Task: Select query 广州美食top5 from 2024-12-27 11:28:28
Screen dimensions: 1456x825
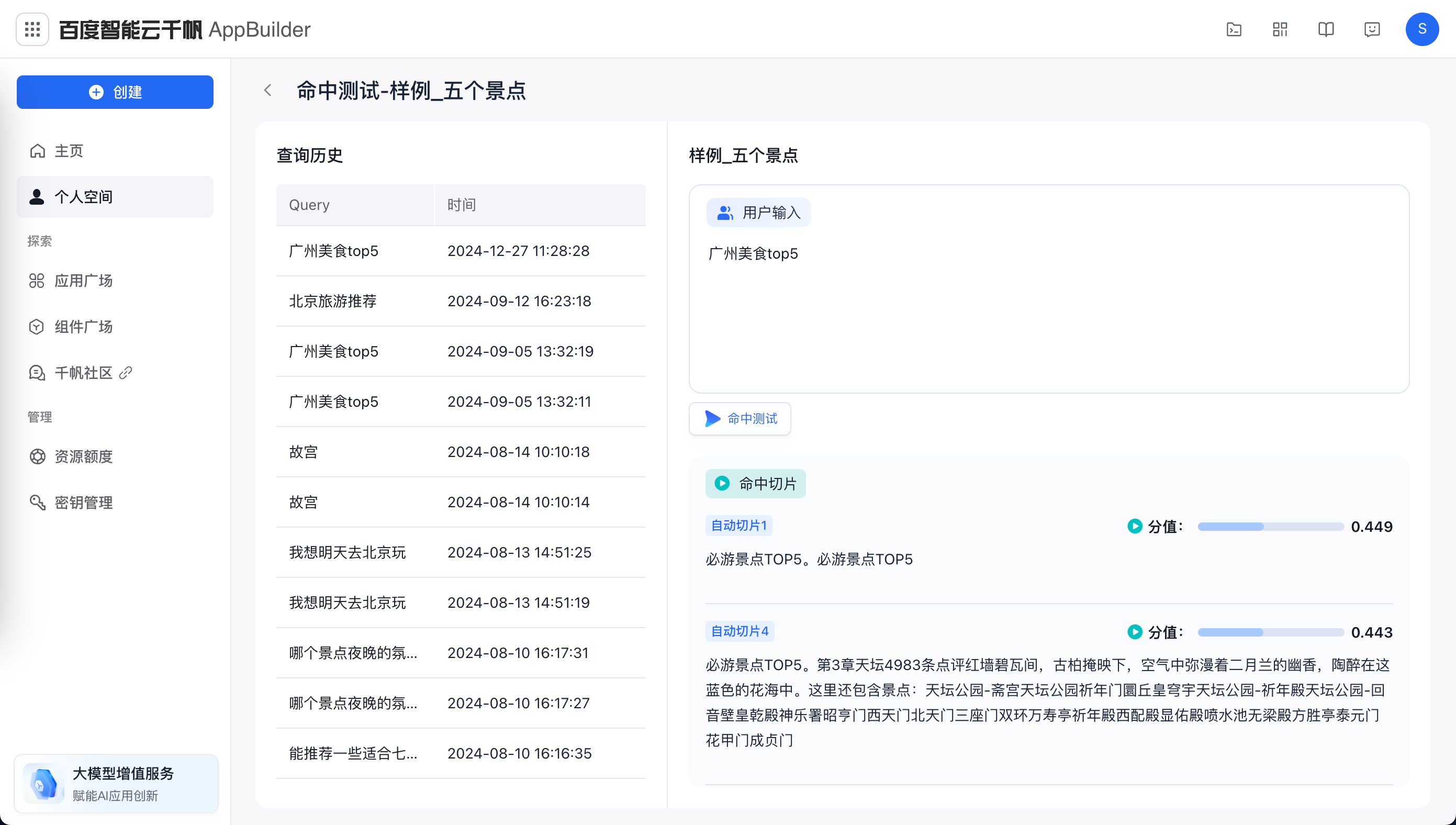Action: click(461, 251)
